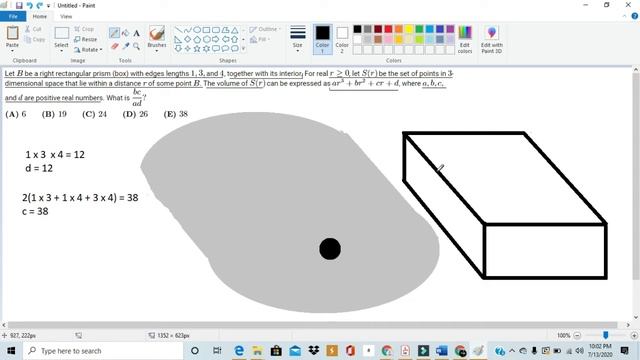Click the Brushes tool icon

click(157, 33)
